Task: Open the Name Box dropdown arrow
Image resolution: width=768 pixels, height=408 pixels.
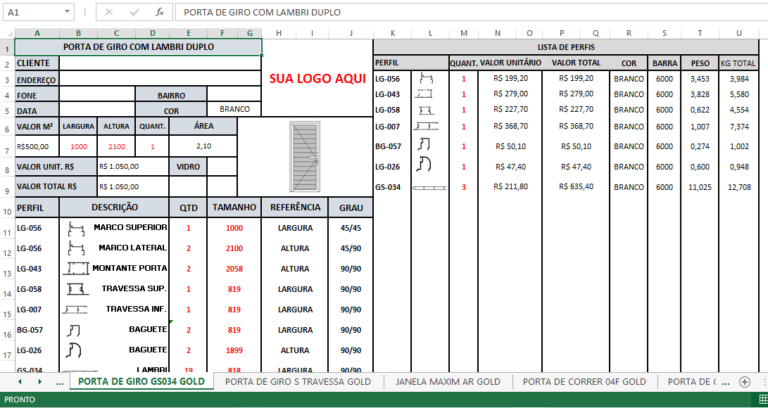Action: point(67,12)
